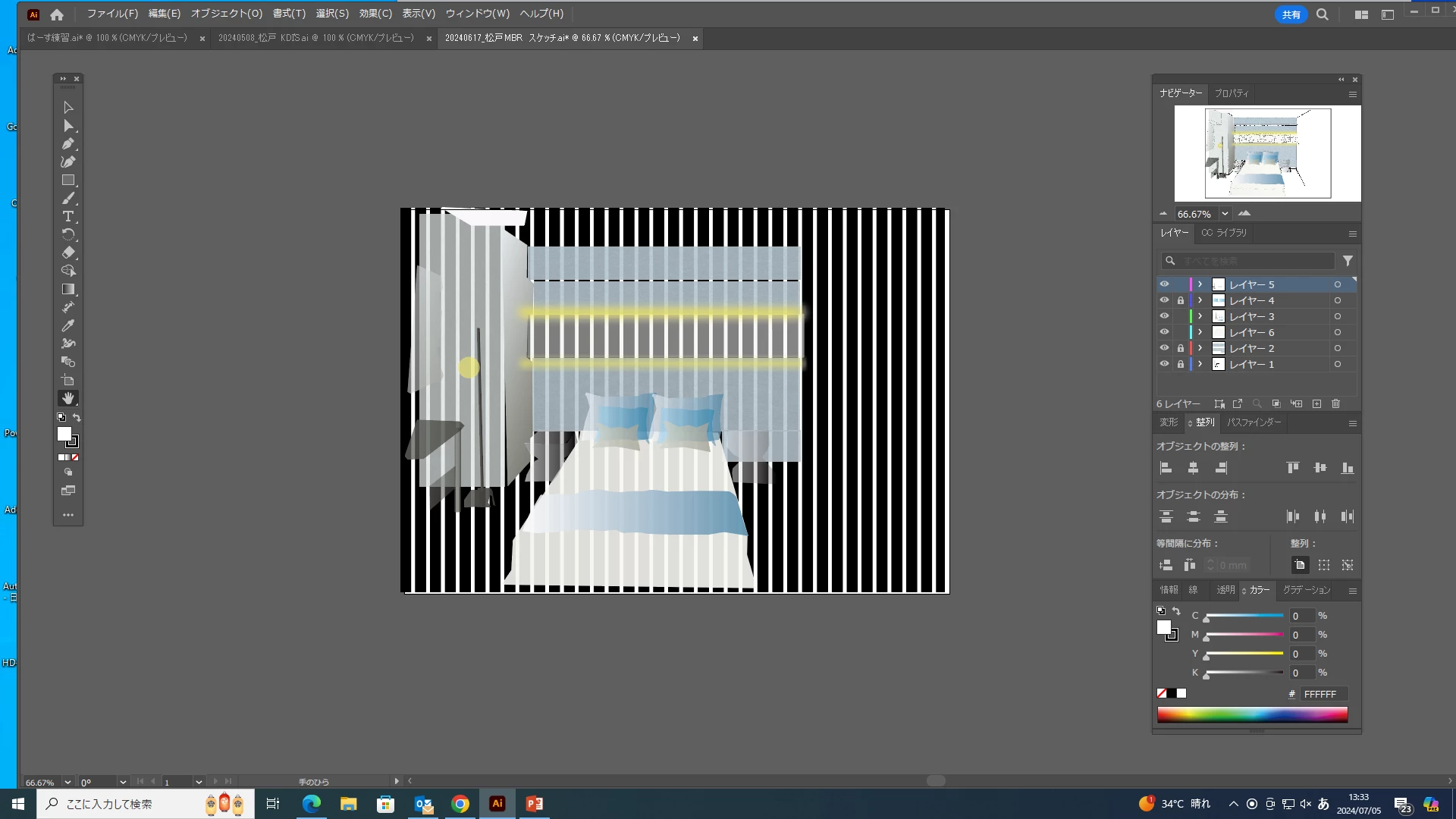Switch to the グラデーション tab
This screenshot has height=819, width=1456.
click(1306, 590)
